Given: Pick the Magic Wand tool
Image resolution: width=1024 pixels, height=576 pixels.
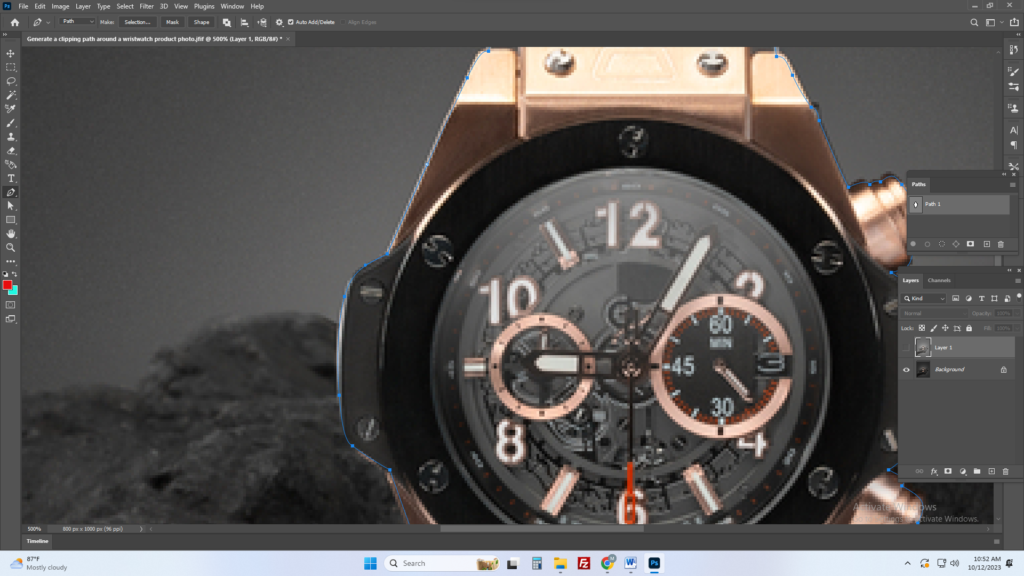Looking at the screenshot, I should tap(11, 95).
